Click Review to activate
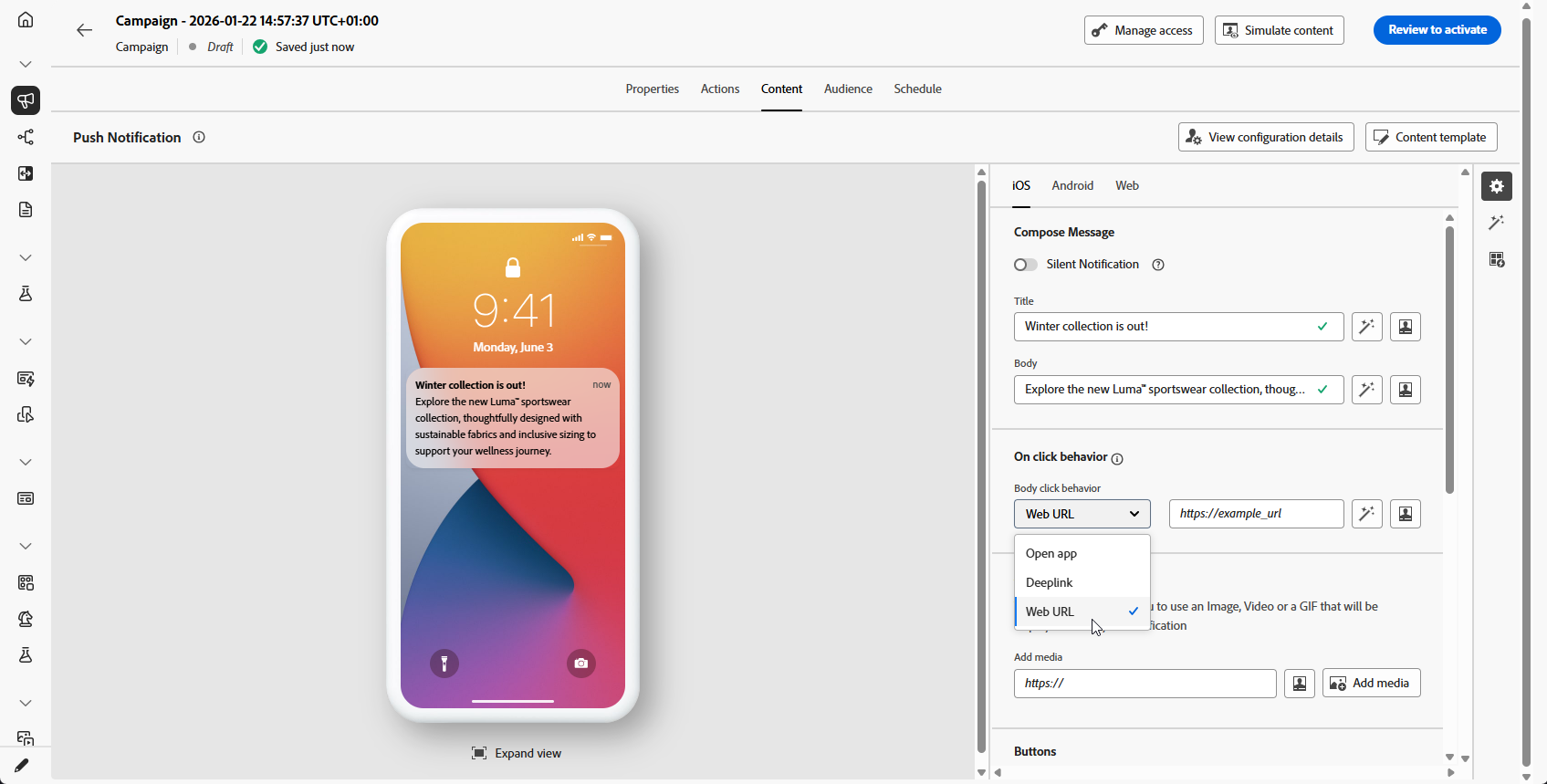The image size is (1547, 784). [x=1437, y=30]
